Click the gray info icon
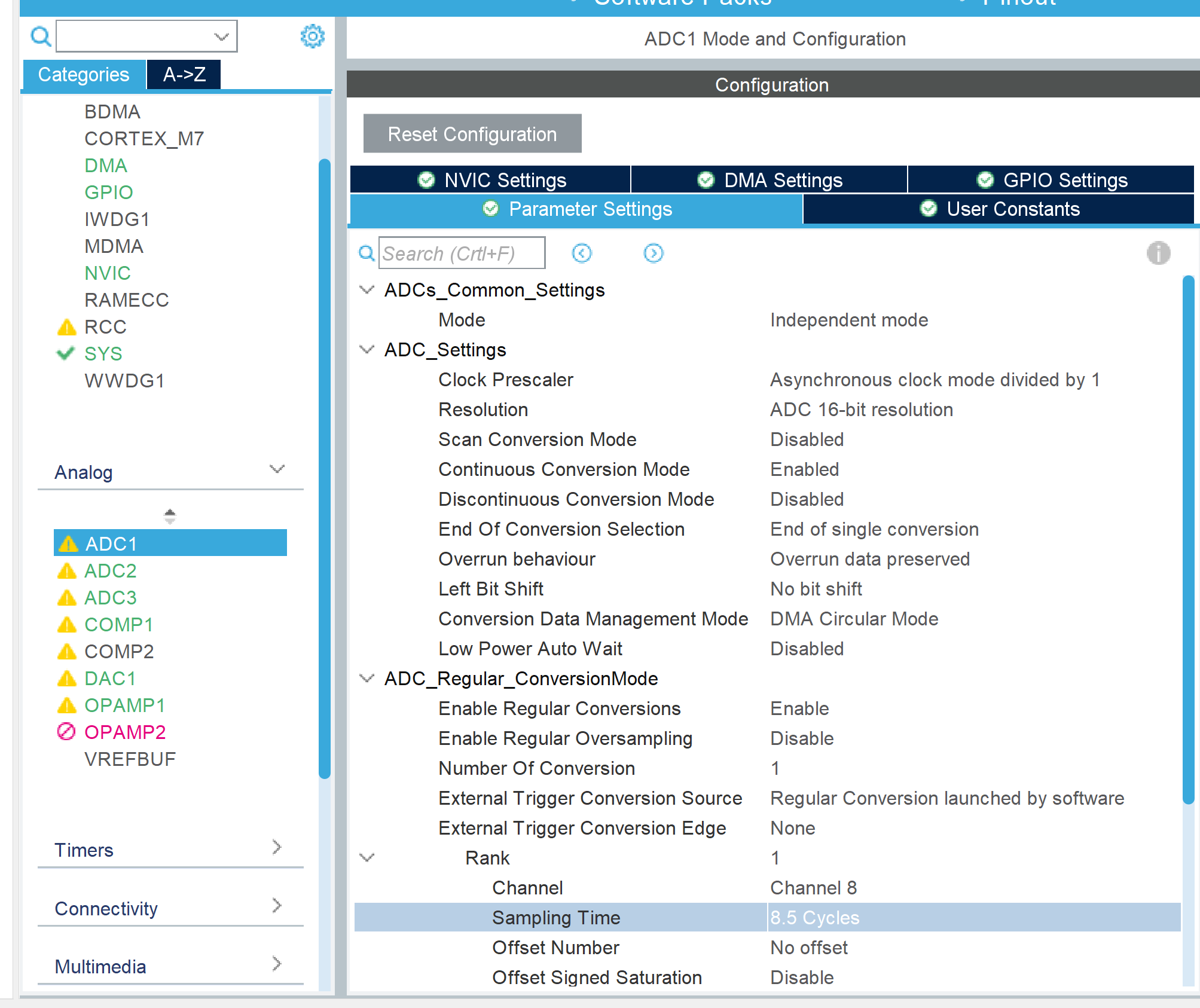Viewport: 1200px width, 1008px height. (x=1158, y=253)
